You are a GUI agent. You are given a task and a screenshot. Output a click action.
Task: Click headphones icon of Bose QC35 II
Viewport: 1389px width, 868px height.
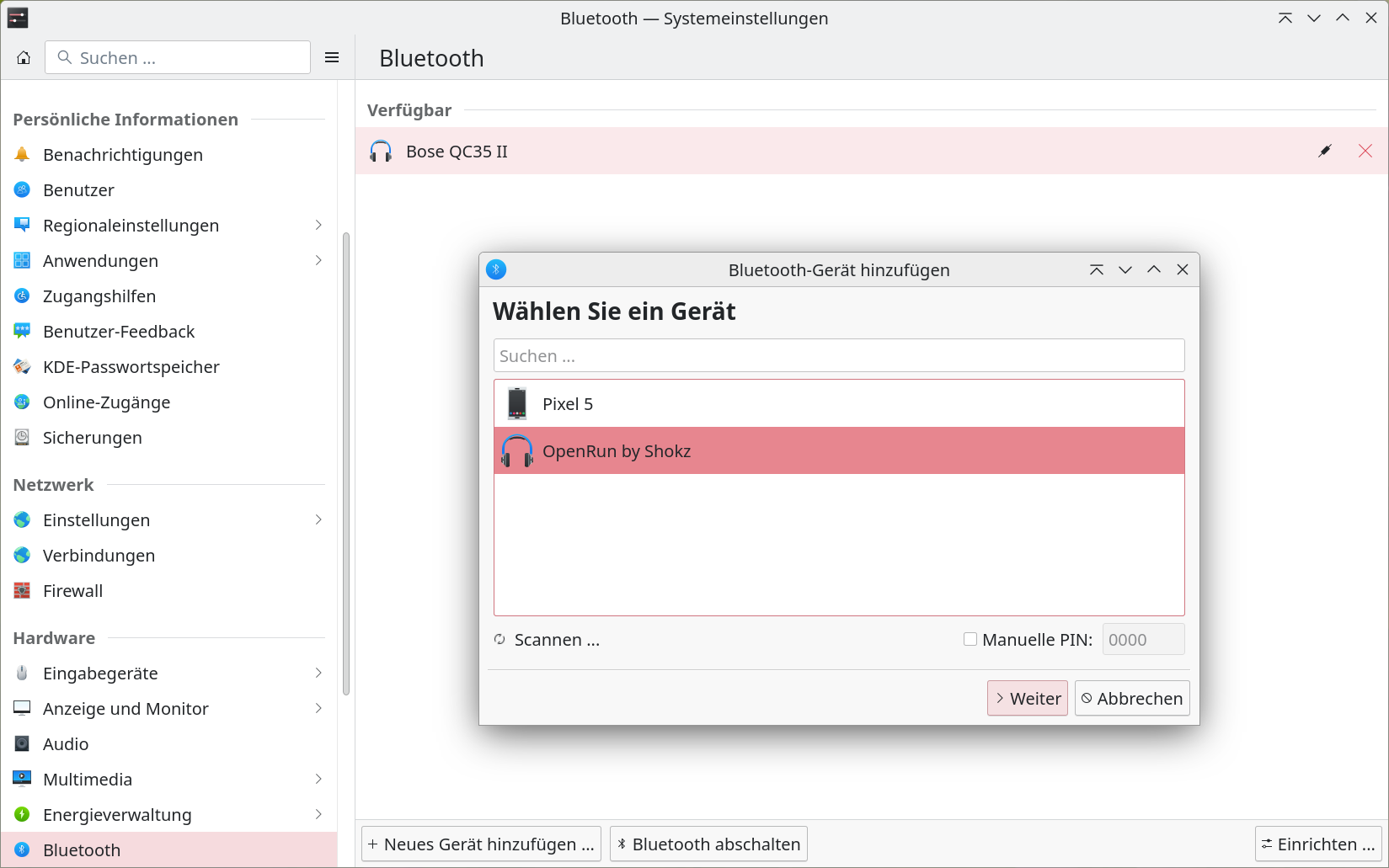pyautogui.click(x=381, y=152)
